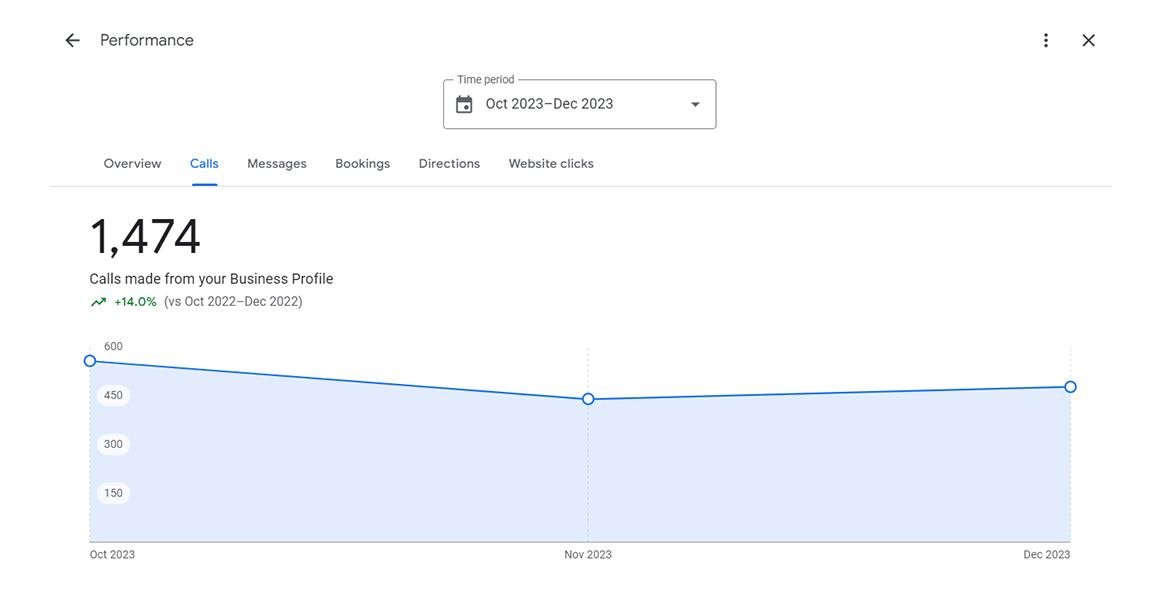
Task: Click the 1,474 total calls figure
Action: coord(145,237)
